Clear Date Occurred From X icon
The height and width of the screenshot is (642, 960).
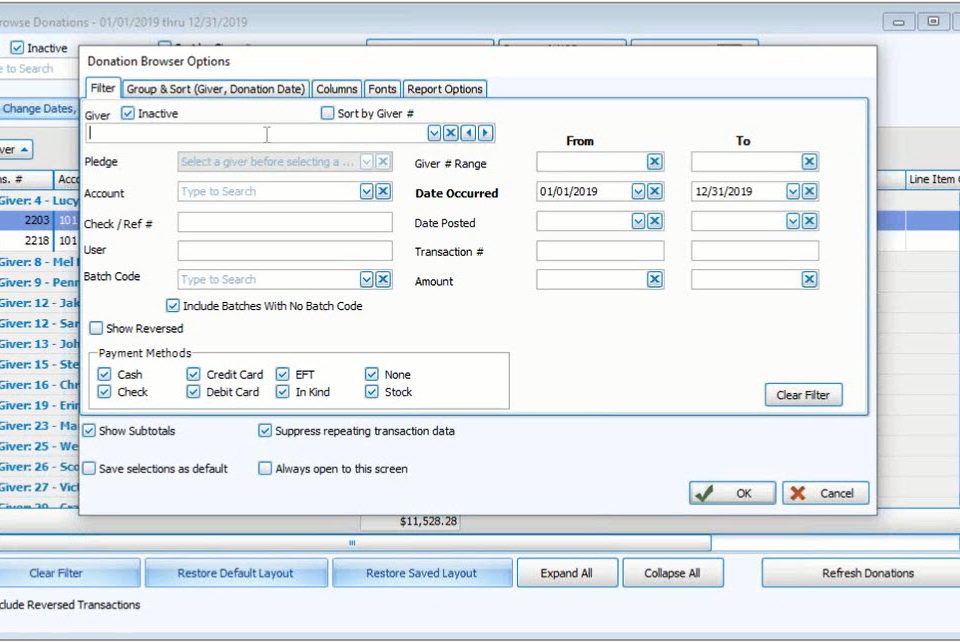pyautogui.click(x=654, y=192)
